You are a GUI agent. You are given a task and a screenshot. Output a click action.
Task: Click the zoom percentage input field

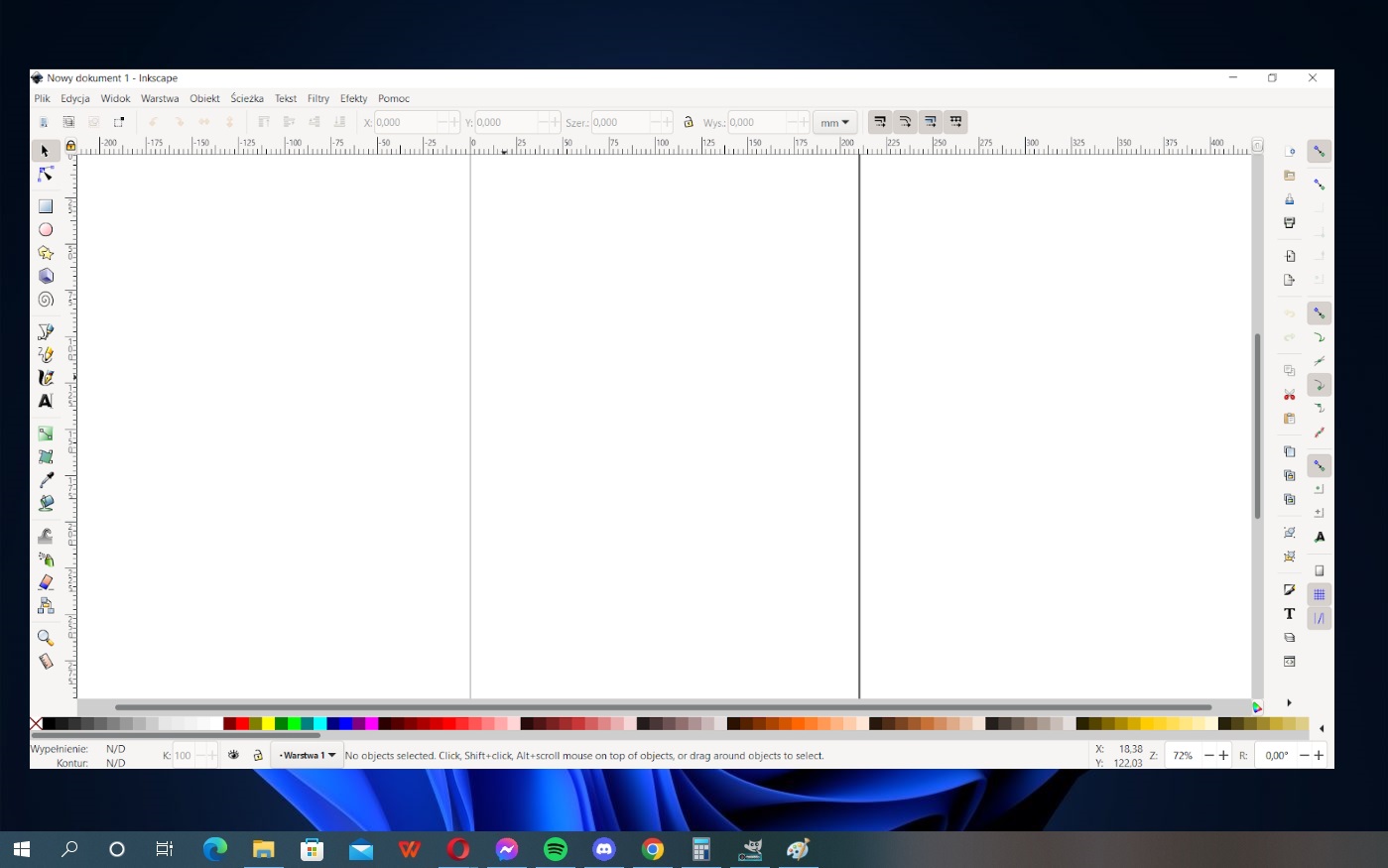pyautogui.click(x=1182, y=755)
